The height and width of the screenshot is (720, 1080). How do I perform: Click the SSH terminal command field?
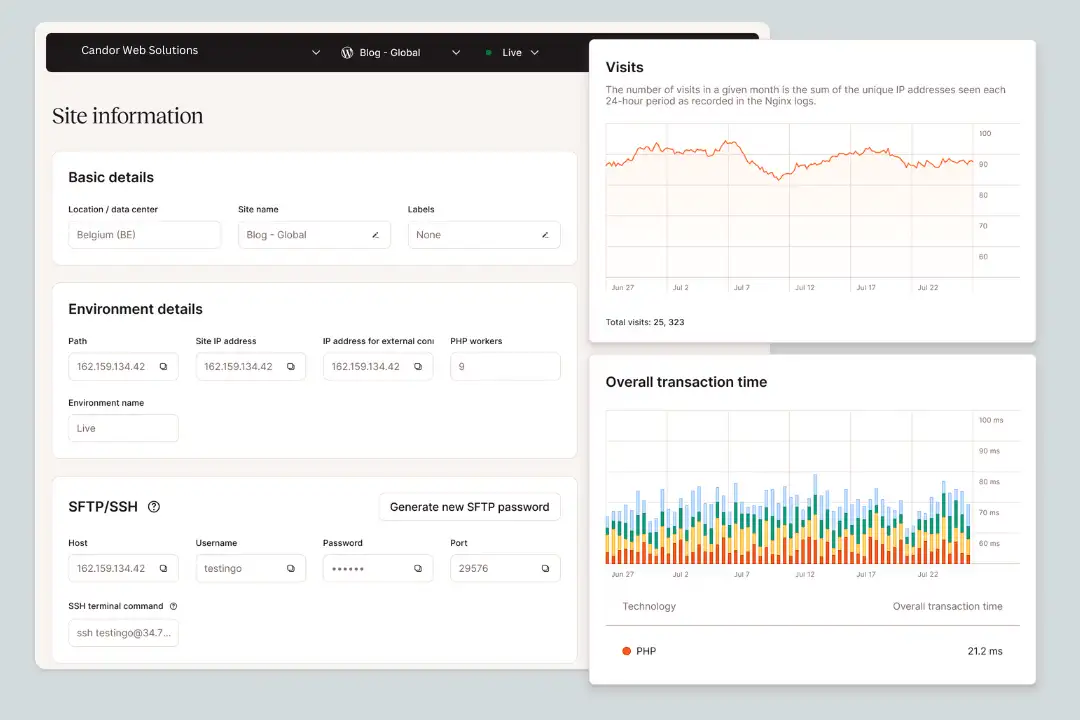(123, 633)
